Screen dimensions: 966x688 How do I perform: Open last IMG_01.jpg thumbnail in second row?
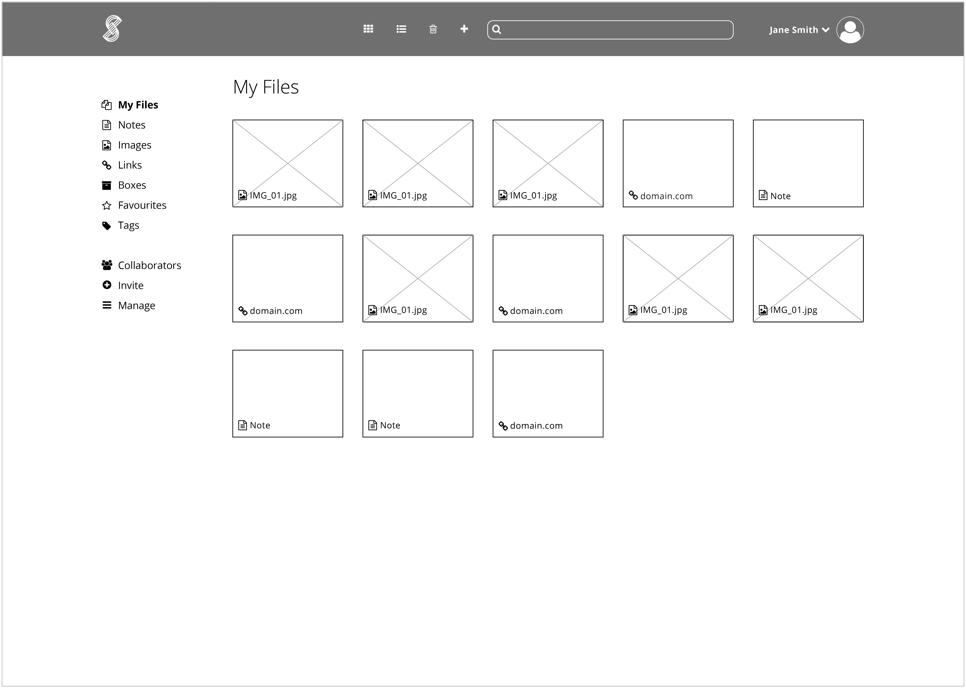(808, 278)
